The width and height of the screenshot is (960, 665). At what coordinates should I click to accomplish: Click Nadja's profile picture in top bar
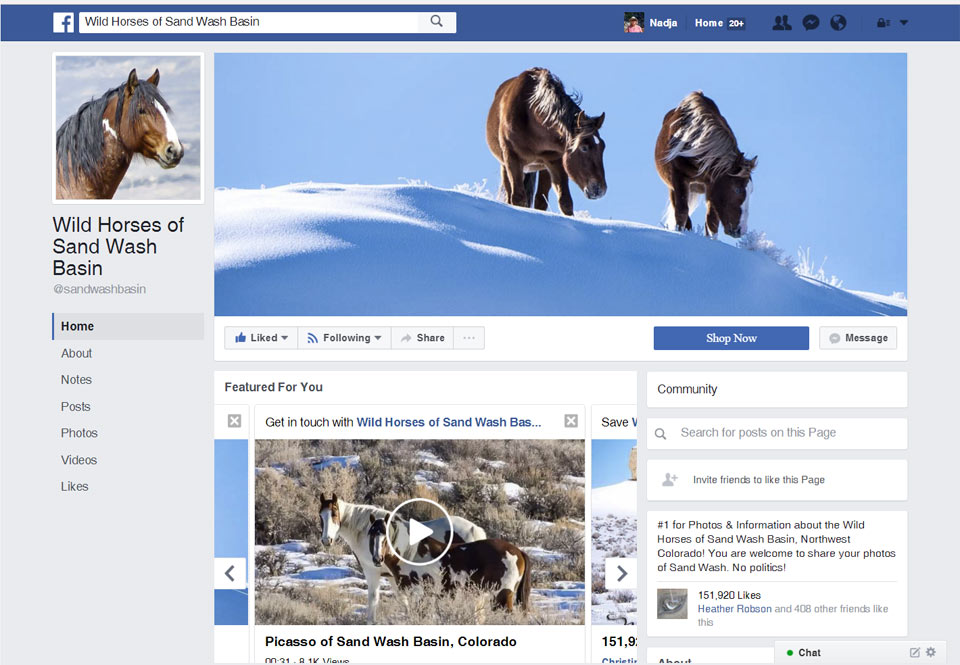pyautogui.click(x=634, y=23)
